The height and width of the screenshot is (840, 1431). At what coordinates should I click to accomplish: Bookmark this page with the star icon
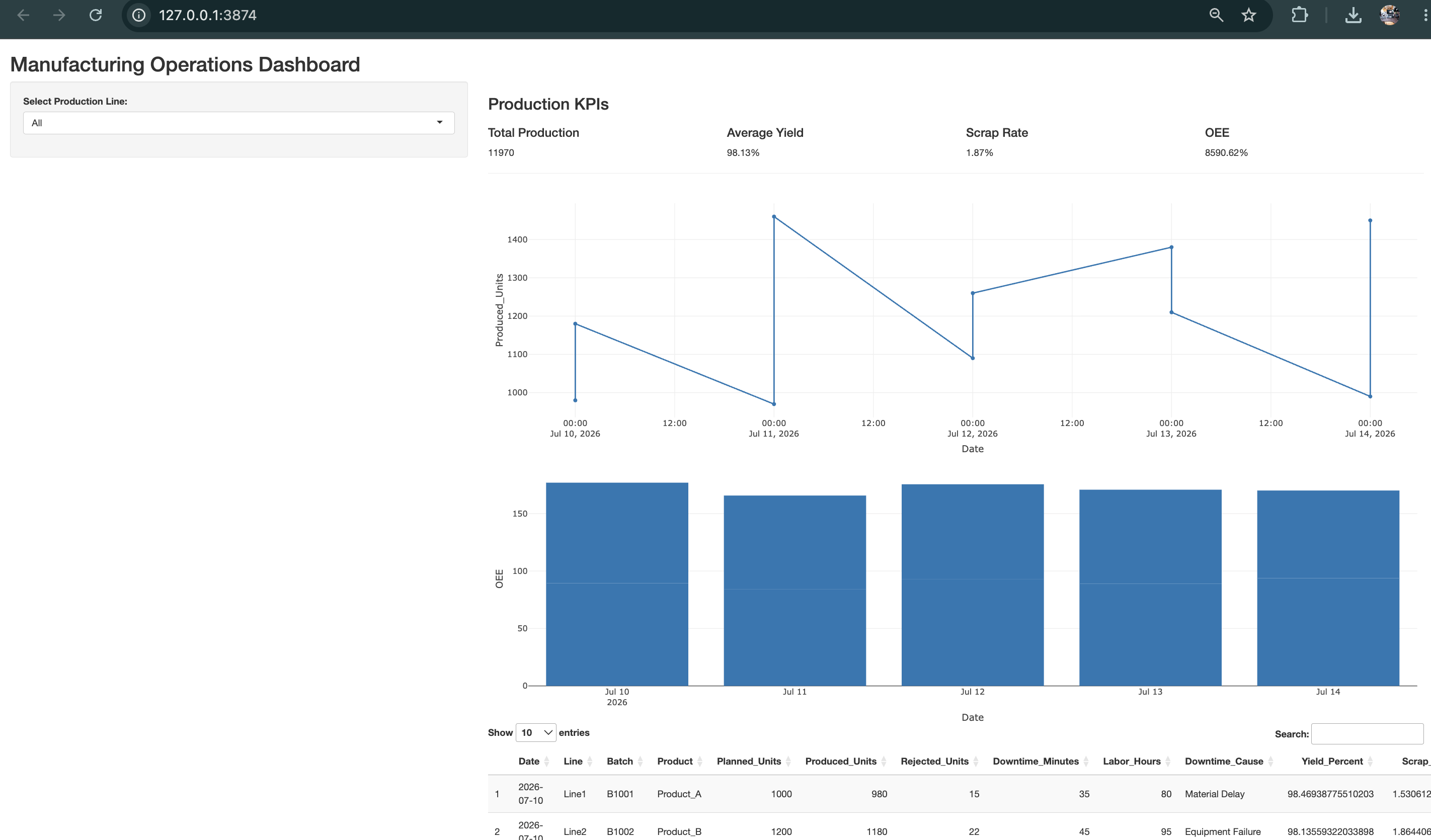(x=1248, y=15)
